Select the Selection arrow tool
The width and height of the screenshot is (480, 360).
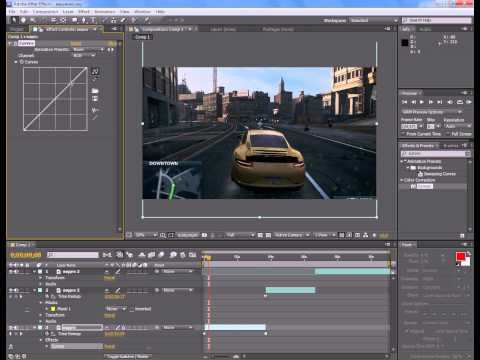14,20
